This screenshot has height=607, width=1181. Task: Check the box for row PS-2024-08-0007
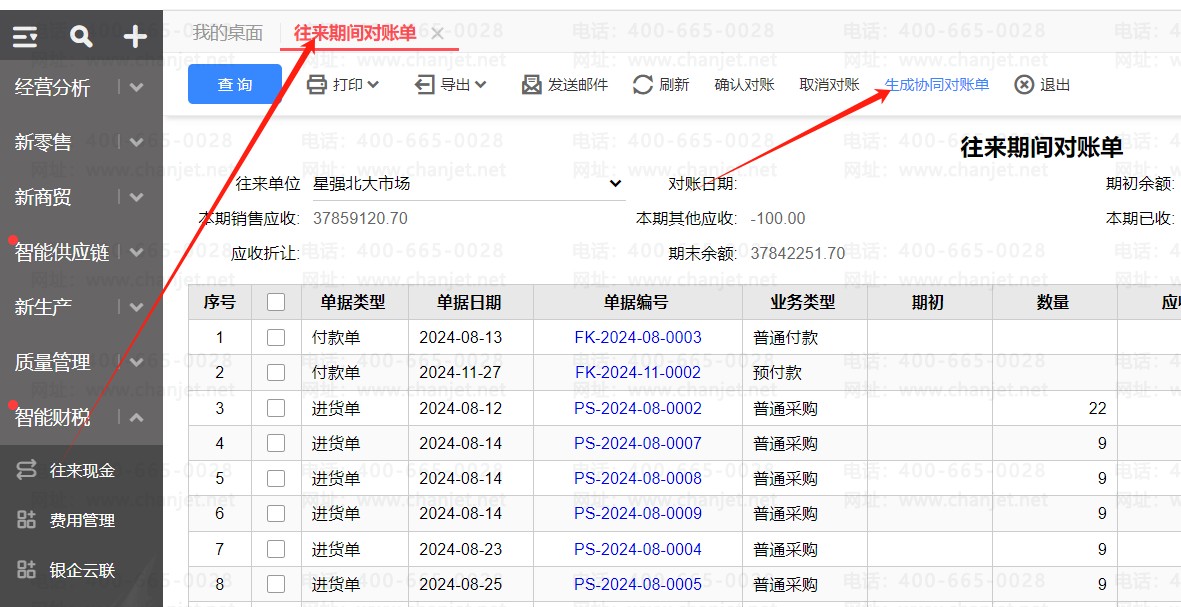276,444
